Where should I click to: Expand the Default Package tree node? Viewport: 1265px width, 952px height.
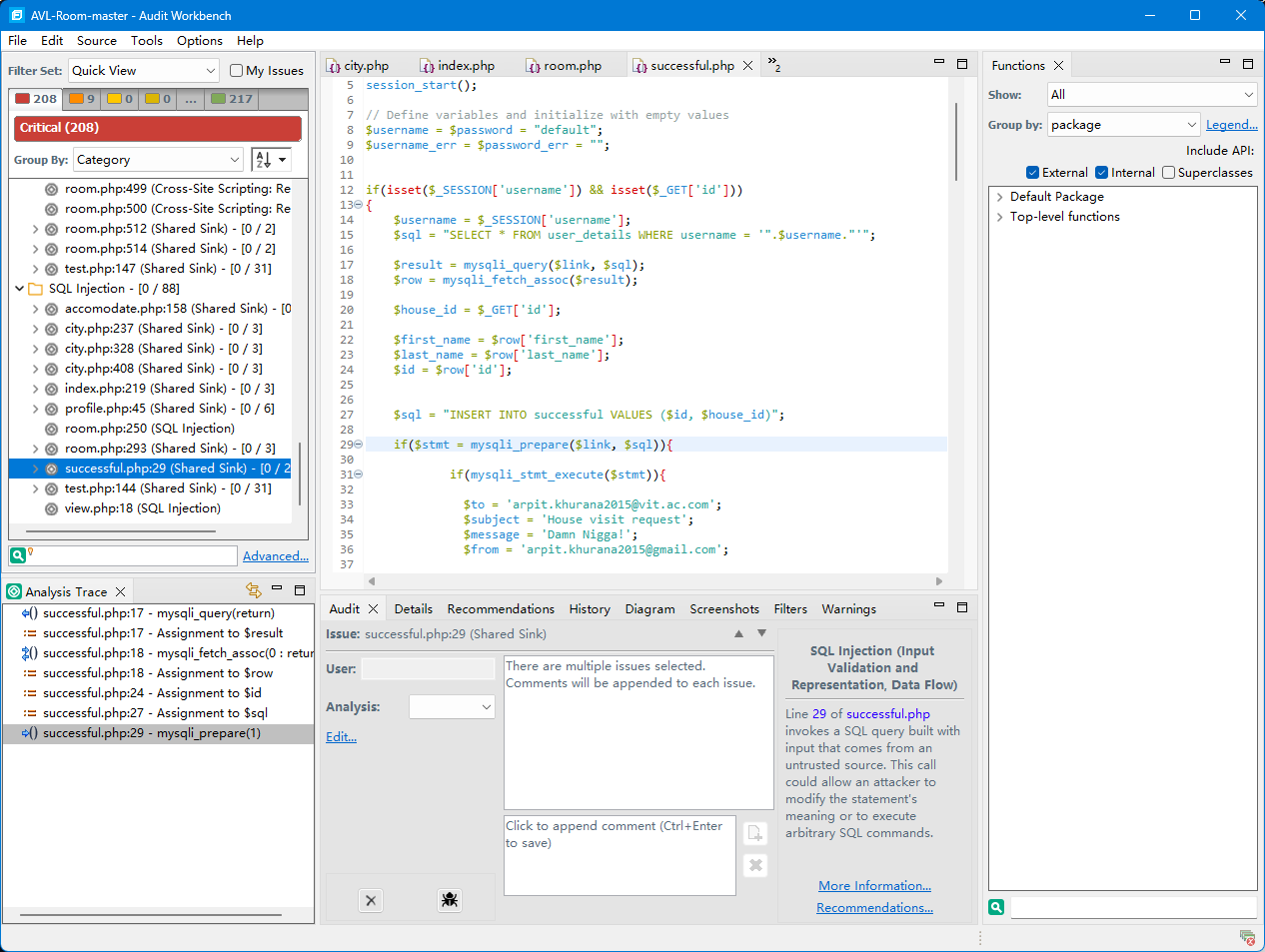click(999, 197)
